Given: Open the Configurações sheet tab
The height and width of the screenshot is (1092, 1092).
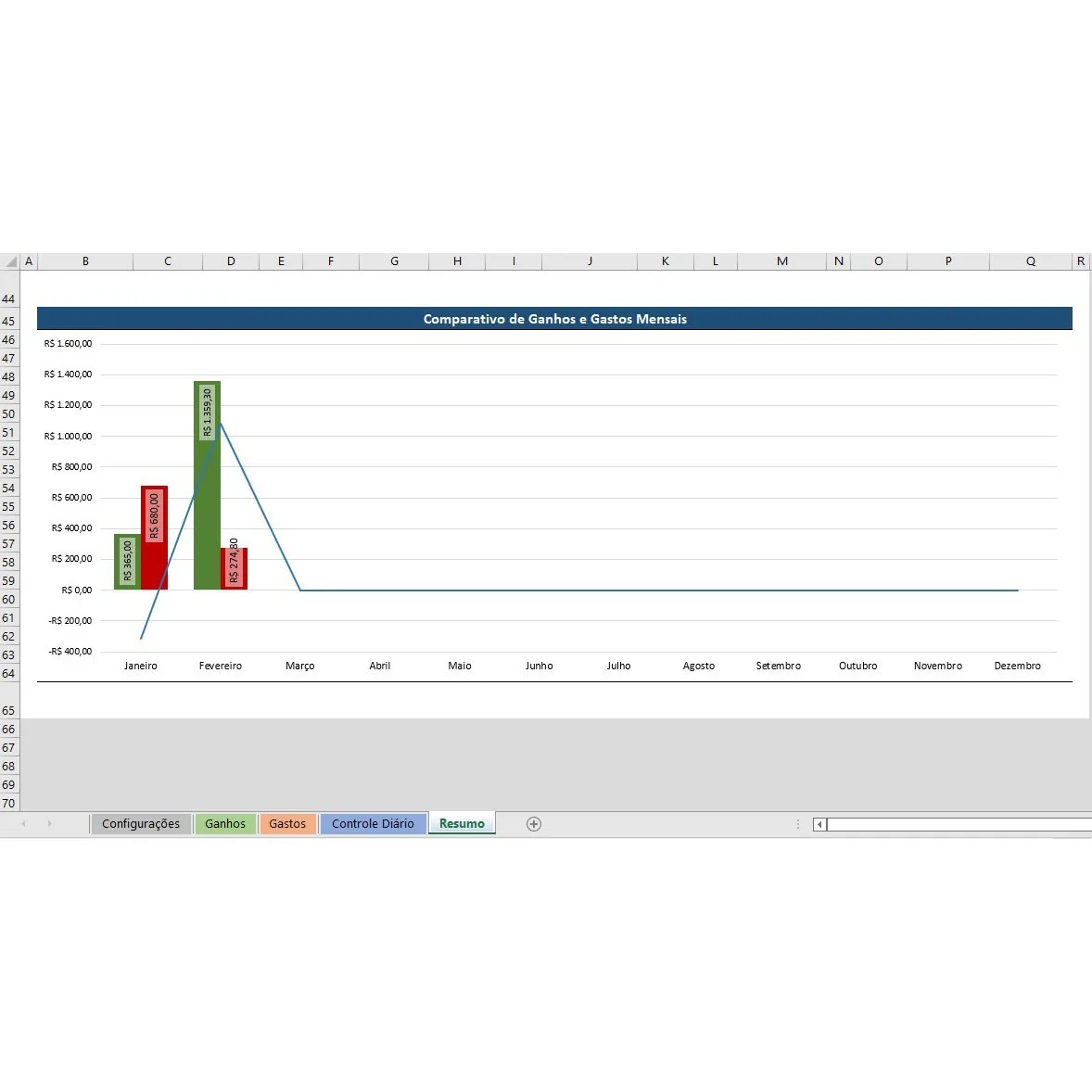Looking at the screenshot, I should (141, 824).
